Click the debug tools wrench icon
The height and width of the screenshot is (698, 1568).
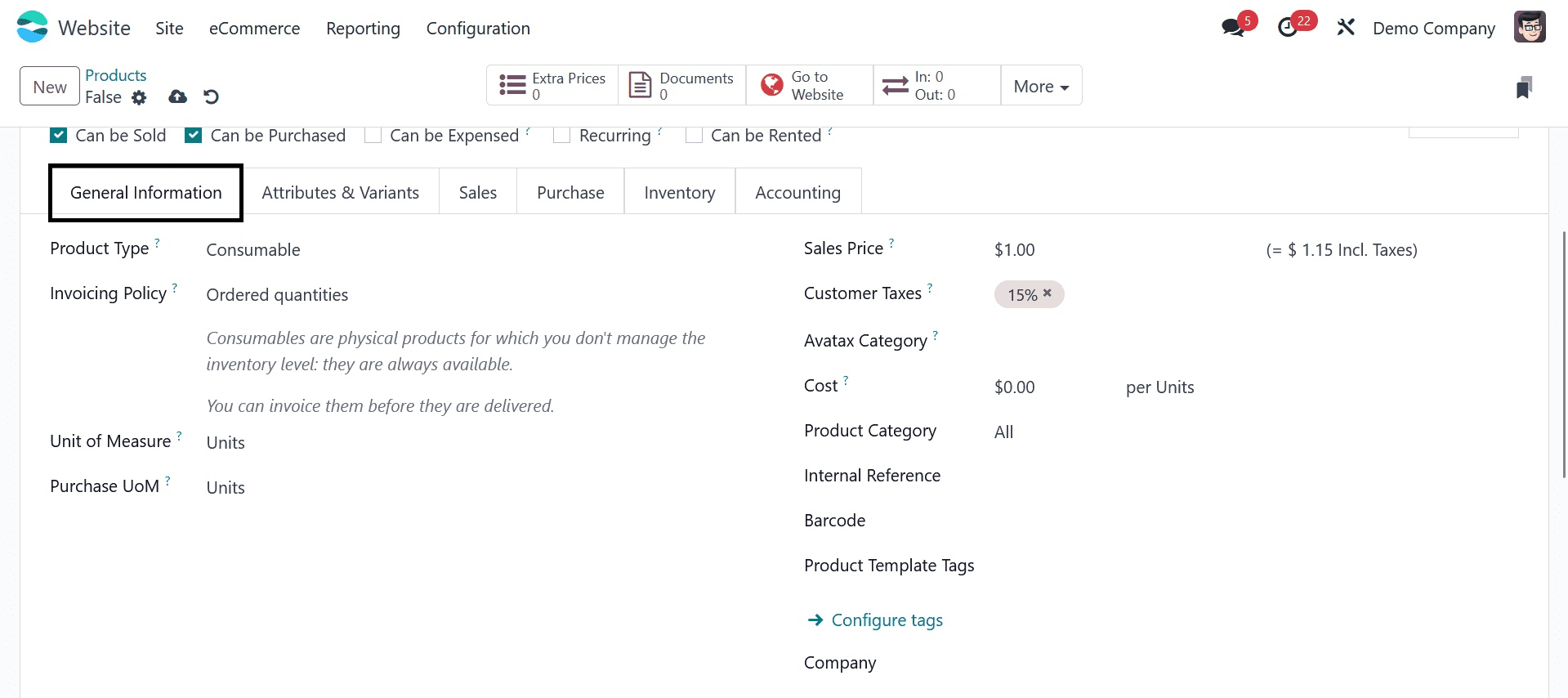pyautogui.click(x=1346, y=28)
